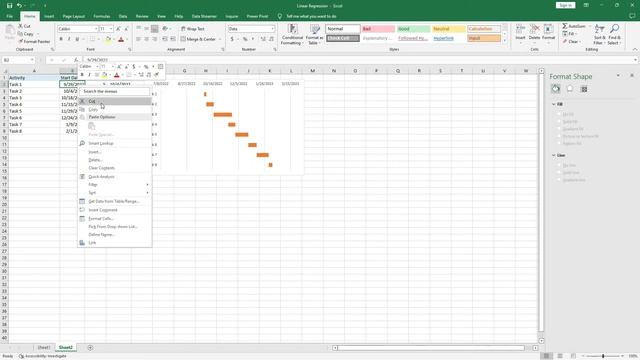The height and width of the screenshot is (360, 640).
Task: Click the Insert Function fx icon
Action: click(x=76, y=60)
